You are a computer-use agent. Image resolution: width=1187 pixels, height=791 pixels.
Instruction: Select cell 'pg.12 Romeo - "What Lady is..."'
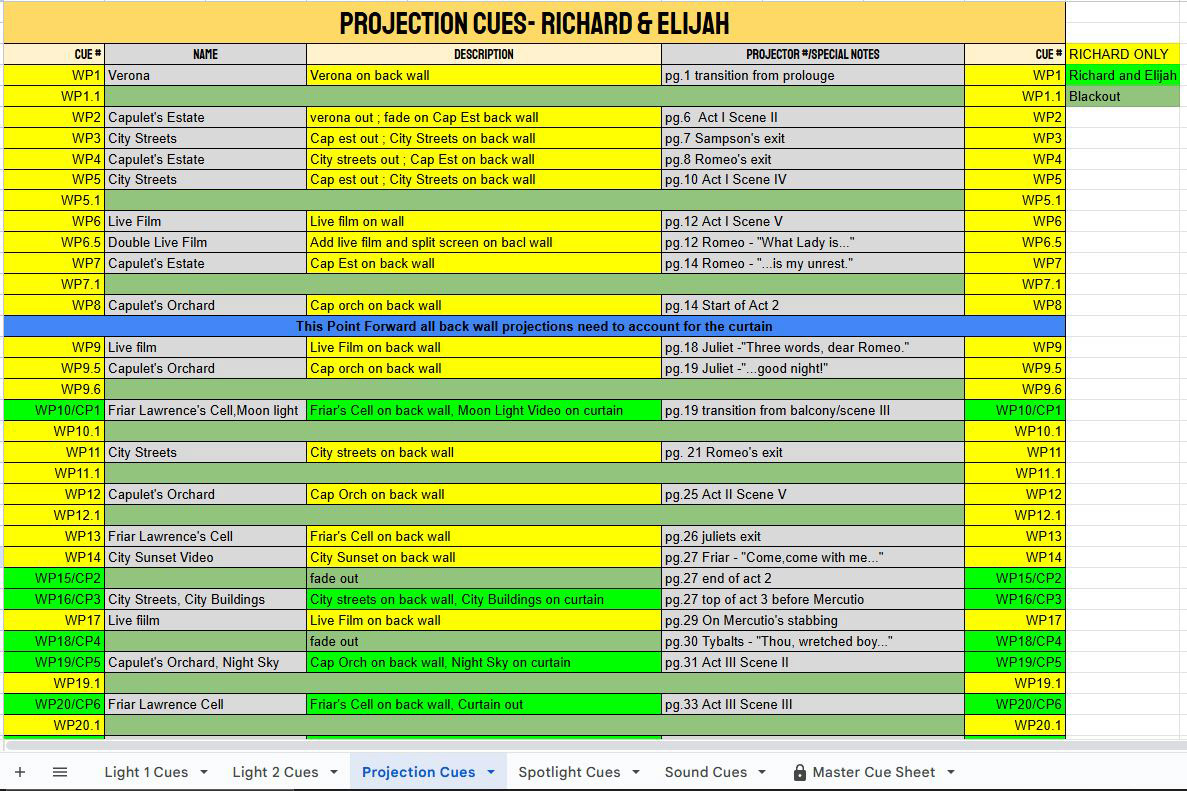pyautogui.click(x=813, y=242)
